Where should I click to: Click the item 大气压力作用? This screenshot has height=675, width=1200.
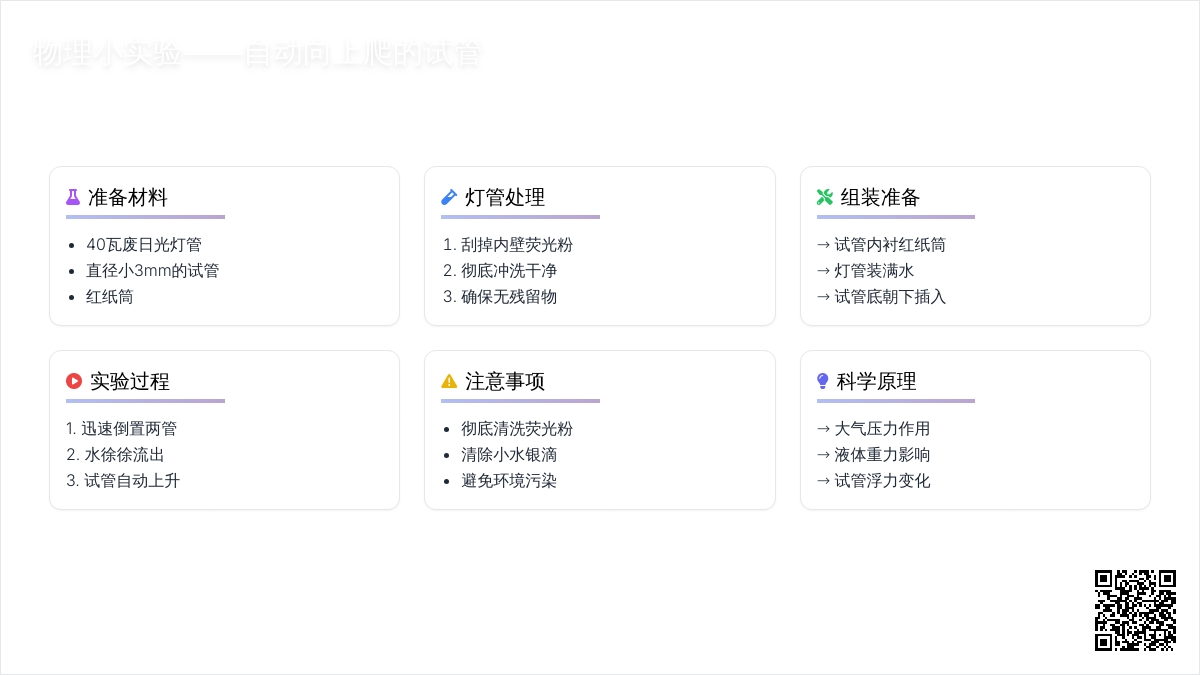[x=882, y=428]
